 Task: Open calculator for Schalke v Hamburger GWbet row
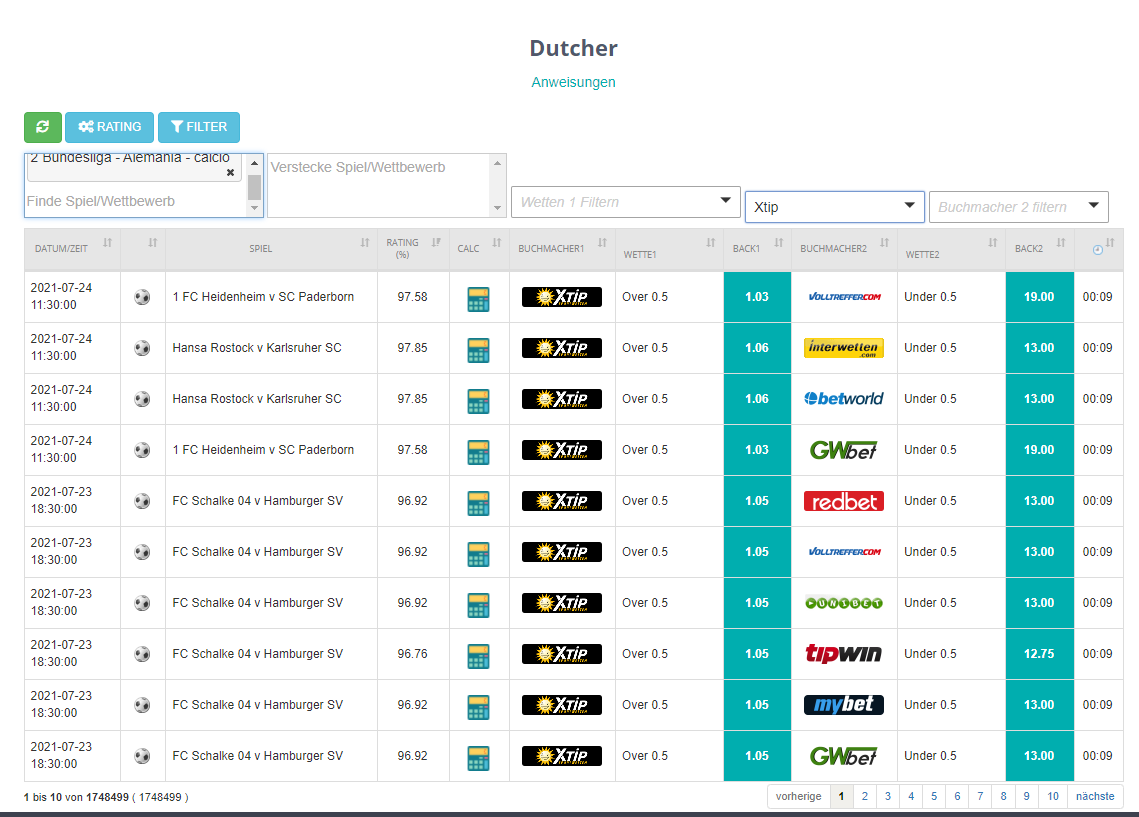click(x=478, y=757)
